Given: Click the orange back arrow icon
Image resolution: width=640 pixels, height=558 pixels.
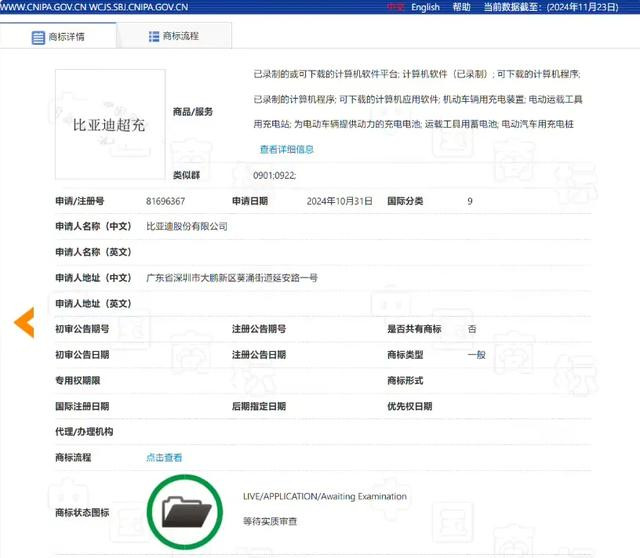Looking at the screenshot, I should [24, 322].
